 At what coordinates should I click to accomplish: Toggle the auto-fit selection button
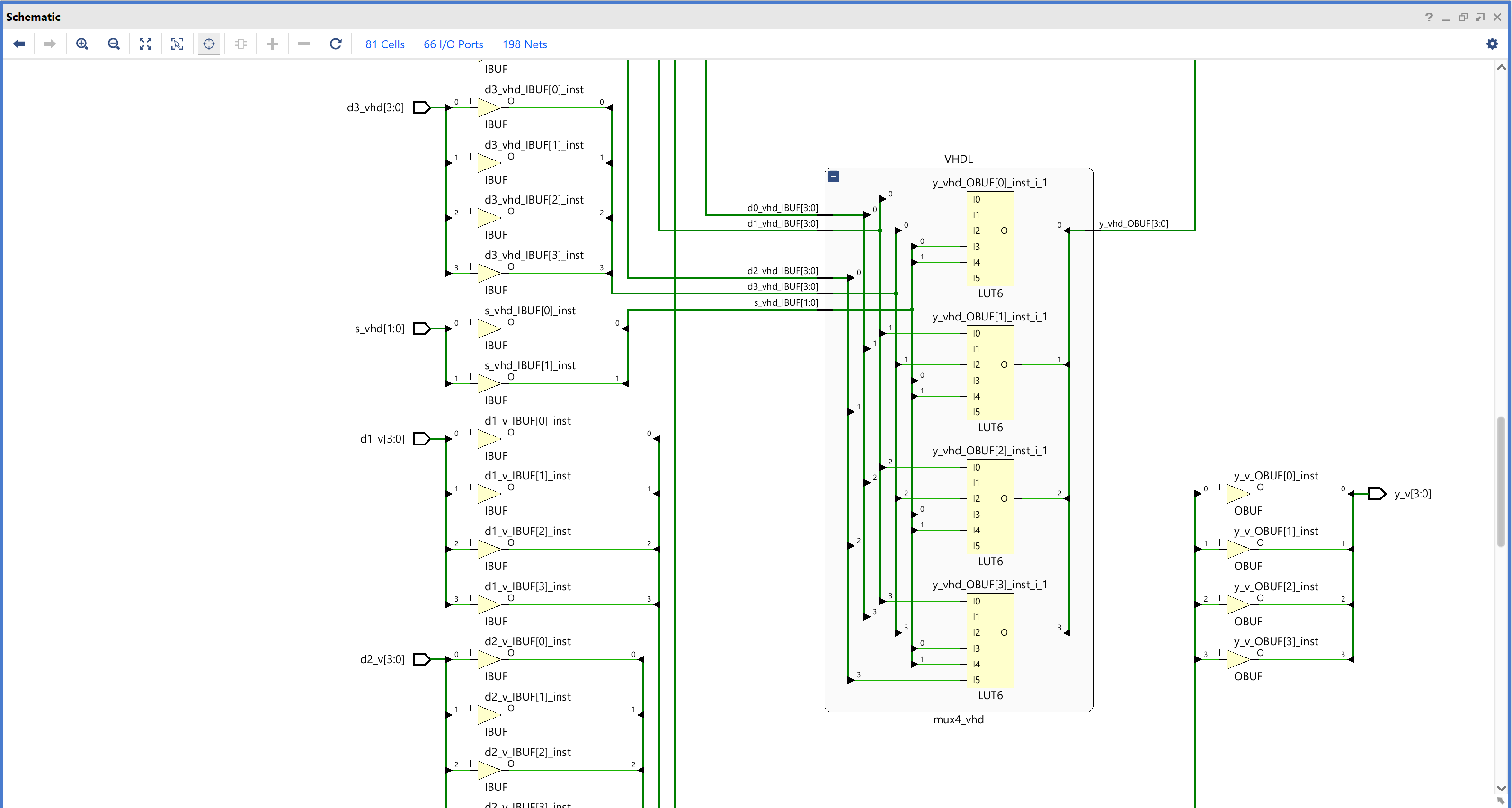point(209,44)
